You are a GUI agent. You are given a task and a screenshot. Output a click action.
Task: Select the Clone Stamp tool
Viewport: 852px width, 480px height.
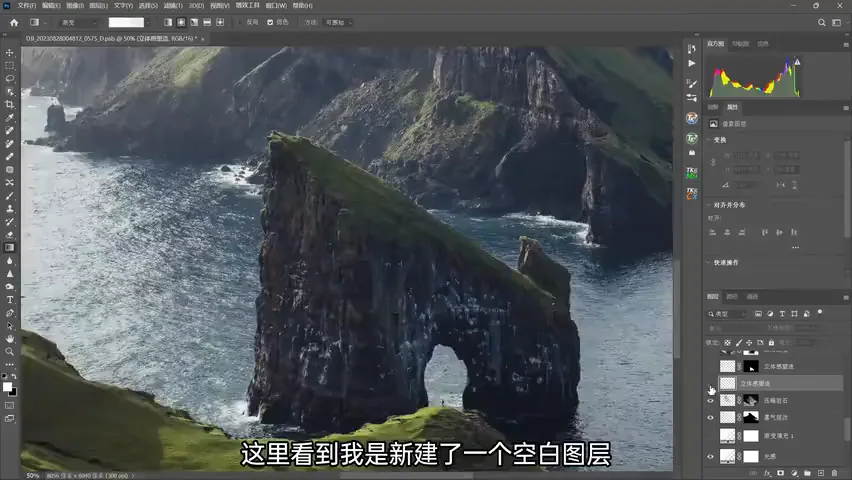(x=10, y=209)
